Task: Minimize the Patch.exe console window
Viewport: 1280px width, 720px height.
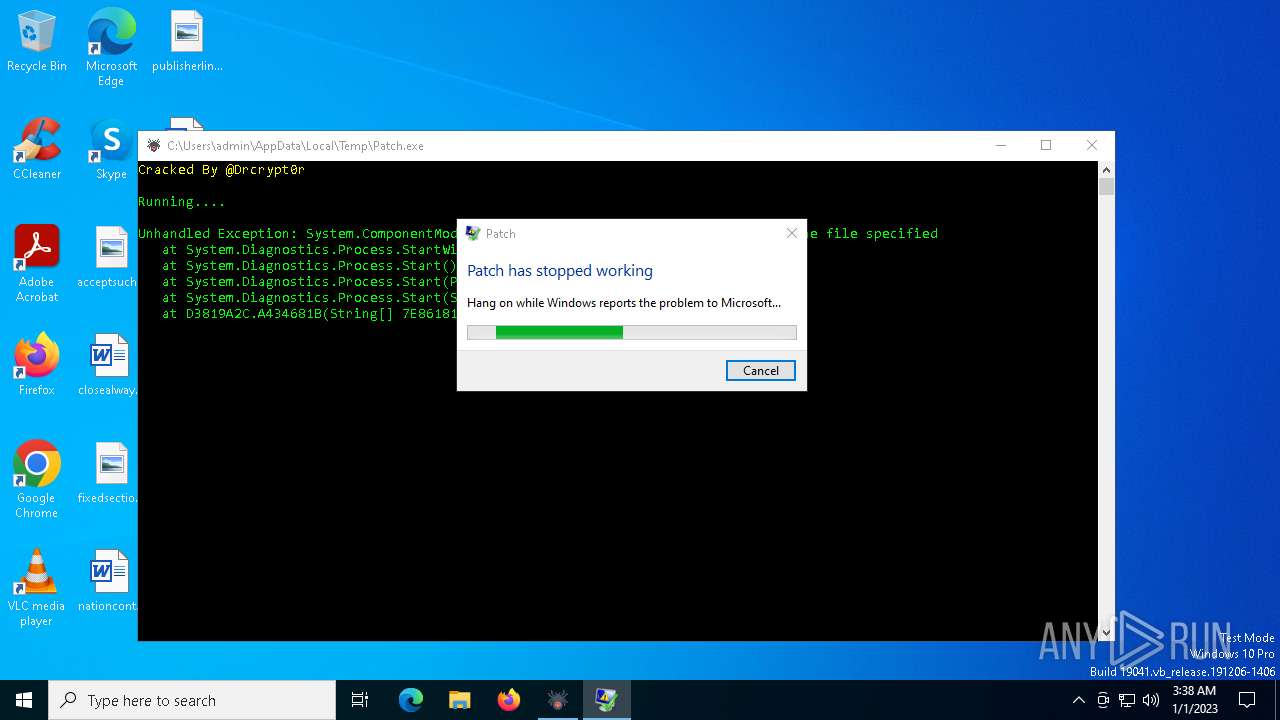Action: pyautogui.click(x=1000, y=145)
